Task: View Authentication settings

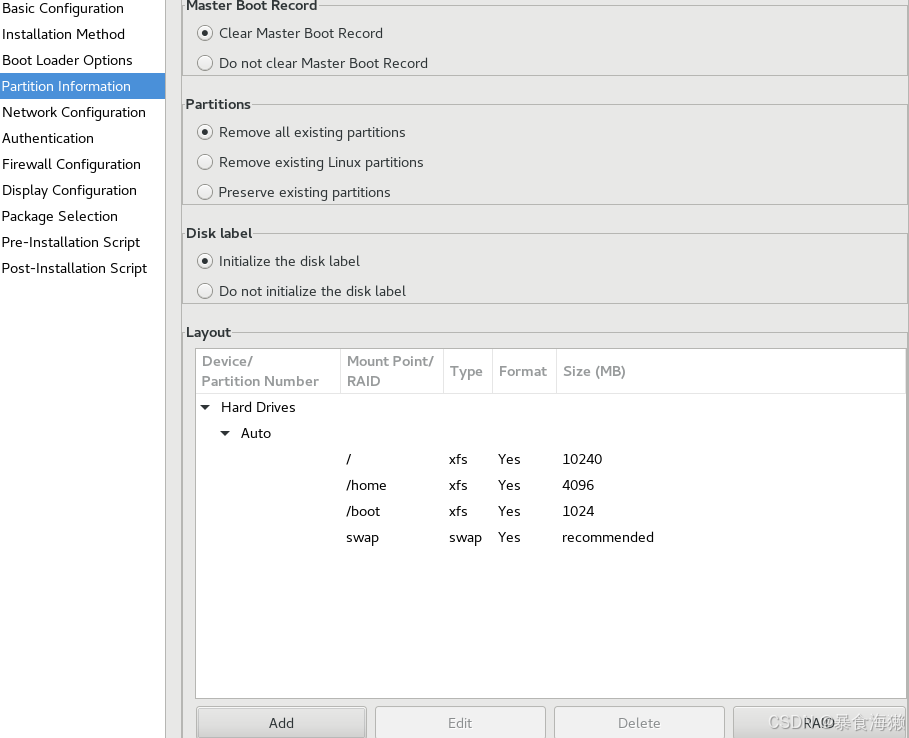Action: click(47, 138)
